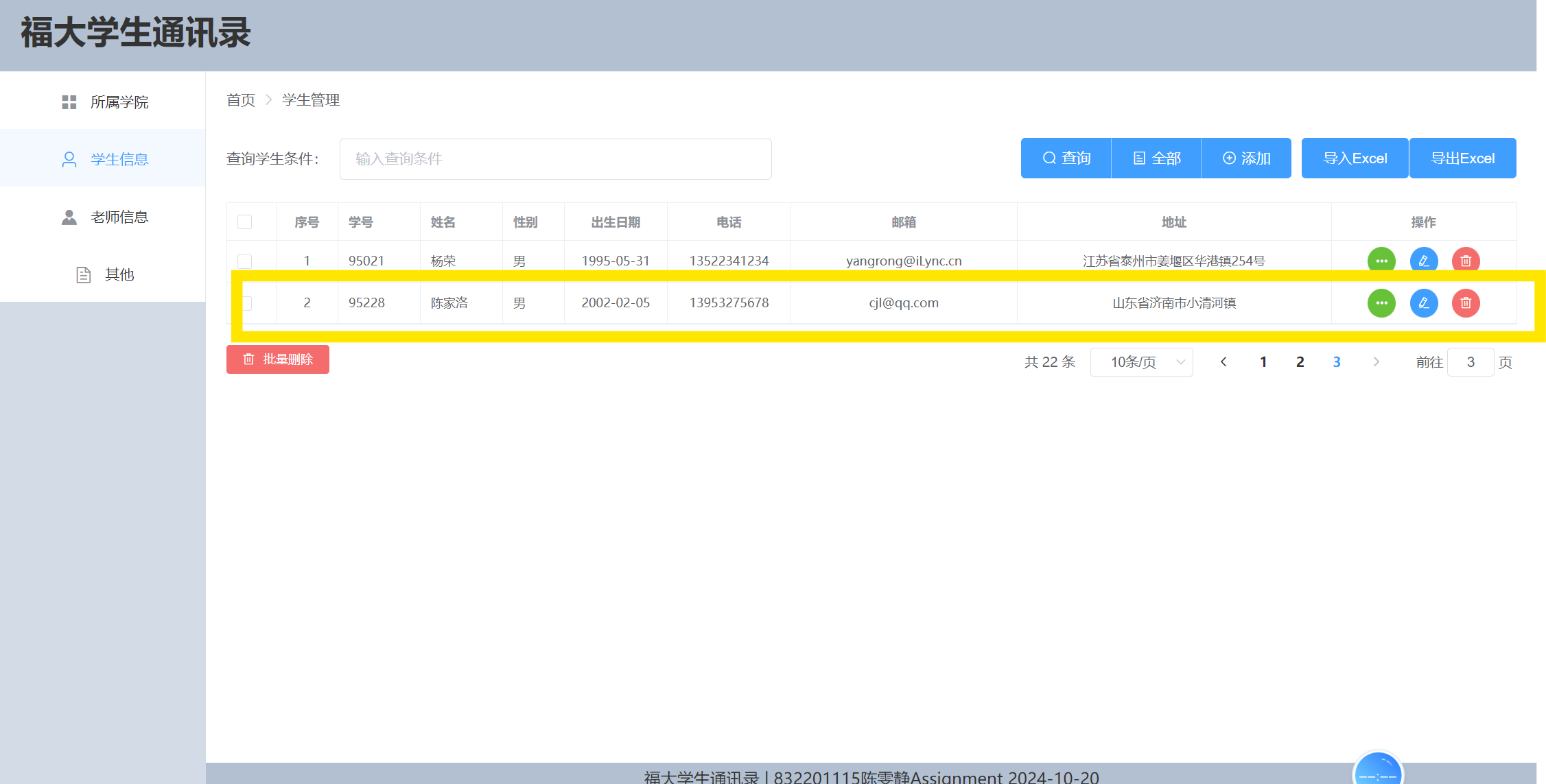Viewport: 1546px width, 784px height.
Task: Click the 批量删除 button
Action: (278, 359)
